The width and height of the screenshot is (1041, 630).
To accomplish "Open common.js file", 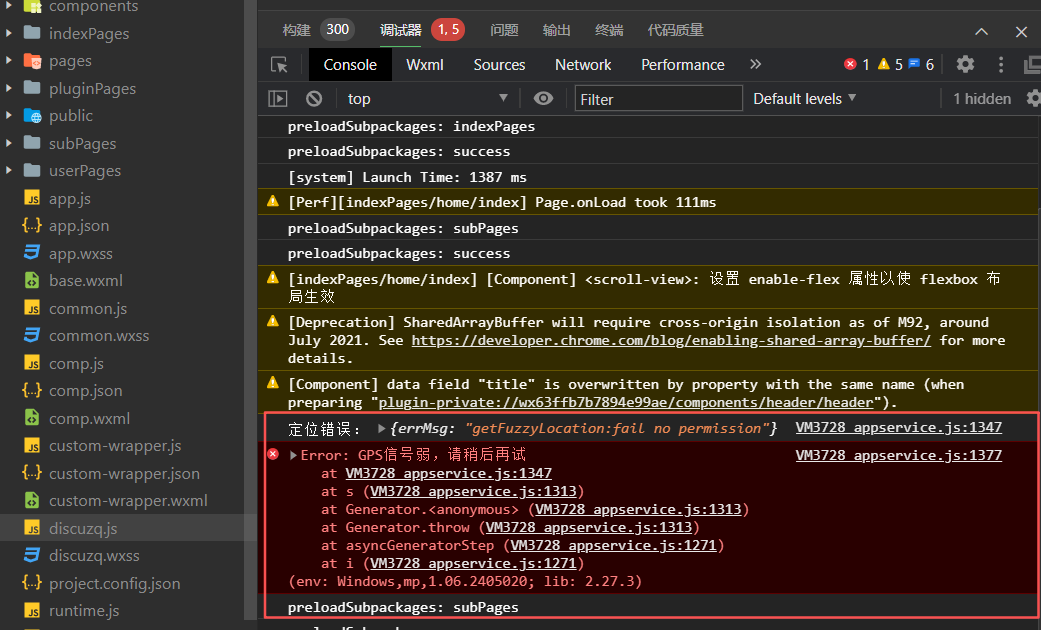I will [x=88, y=309].
